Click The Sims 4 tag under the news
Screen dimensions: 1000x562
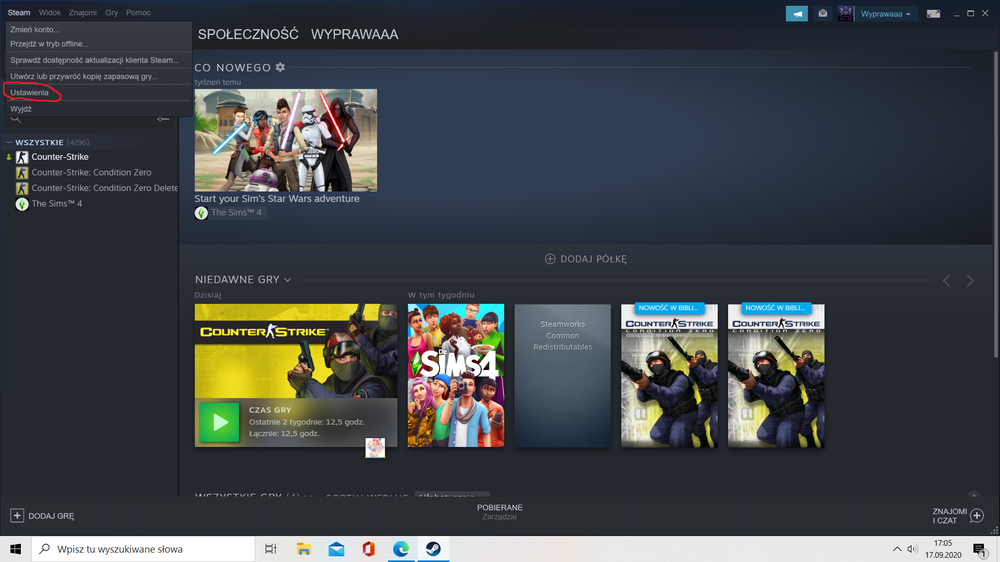click(237, 212)
